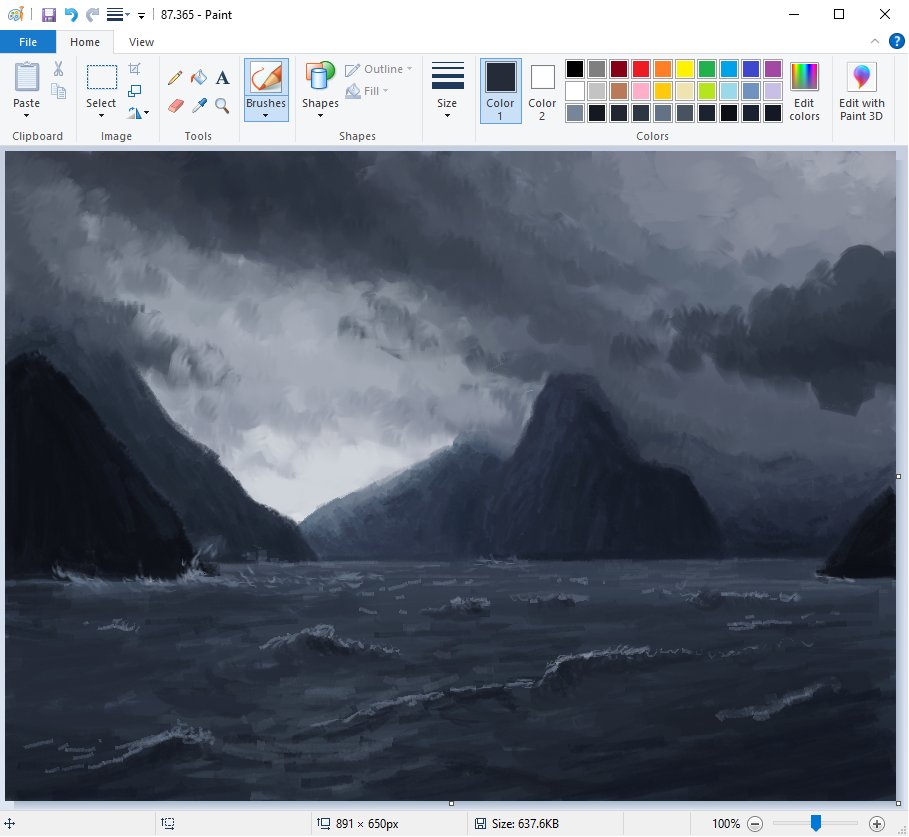The width and height of the screenshot is (909, 837).
Task: Open Edit colors dialog
Action: coord(804,91)
